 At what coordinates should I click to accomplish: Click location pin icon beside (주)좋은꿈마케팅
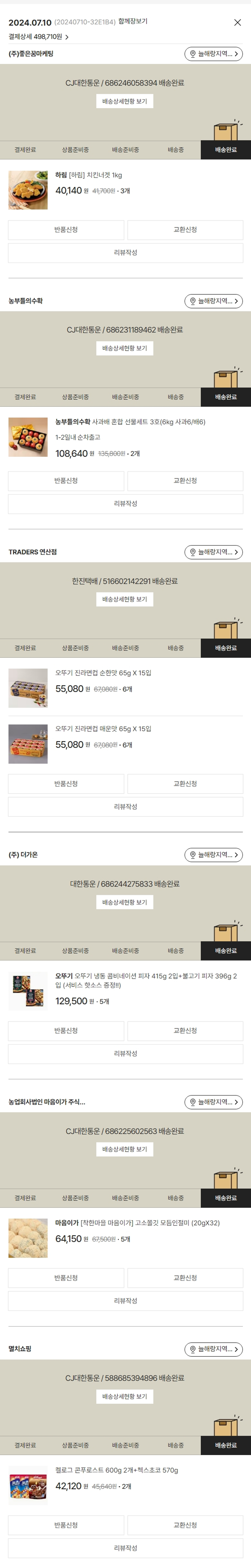click(193, 54)
